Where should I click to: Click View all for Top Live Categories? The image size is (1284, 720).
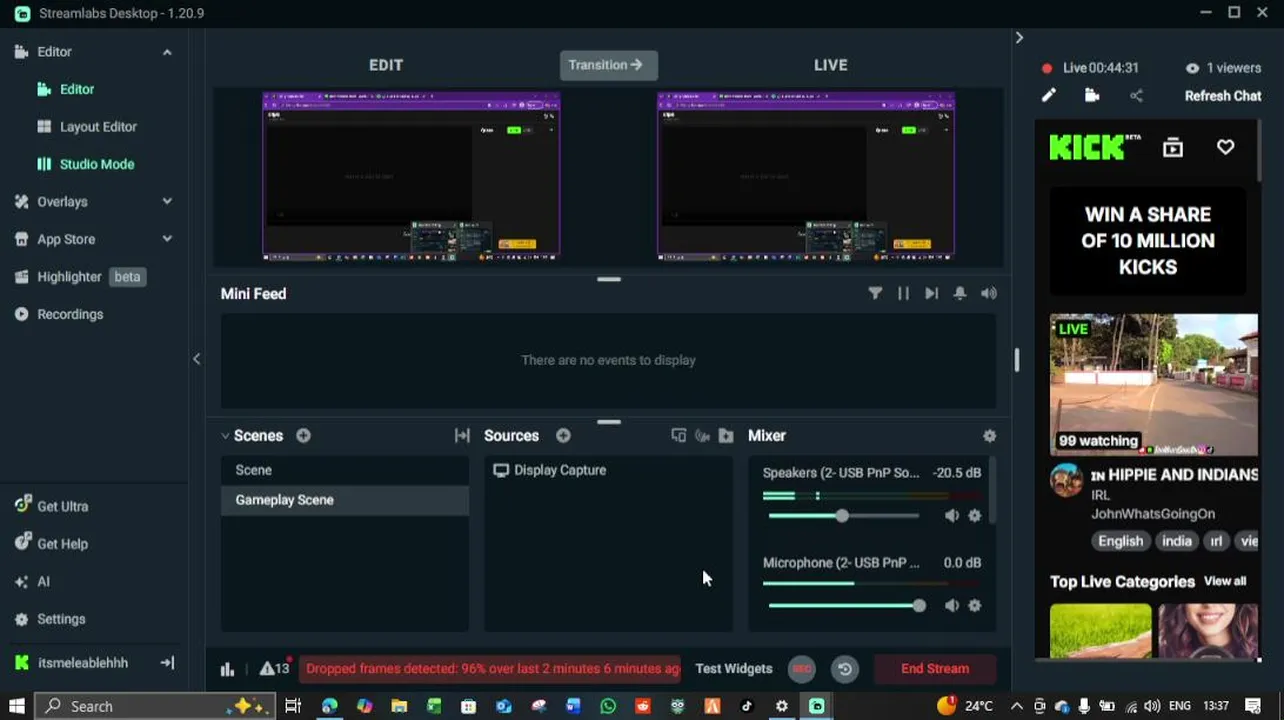click(x=1225, y=581)
